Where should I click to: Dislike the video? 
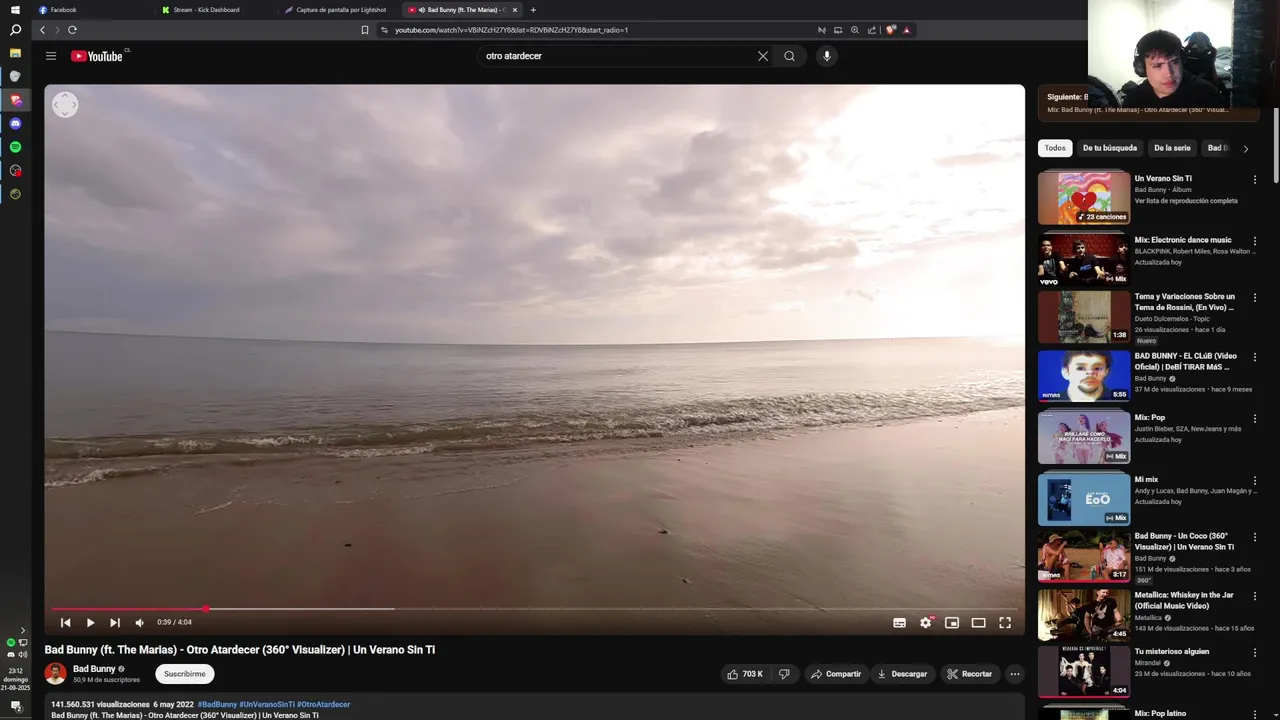(x=785, y=674)
